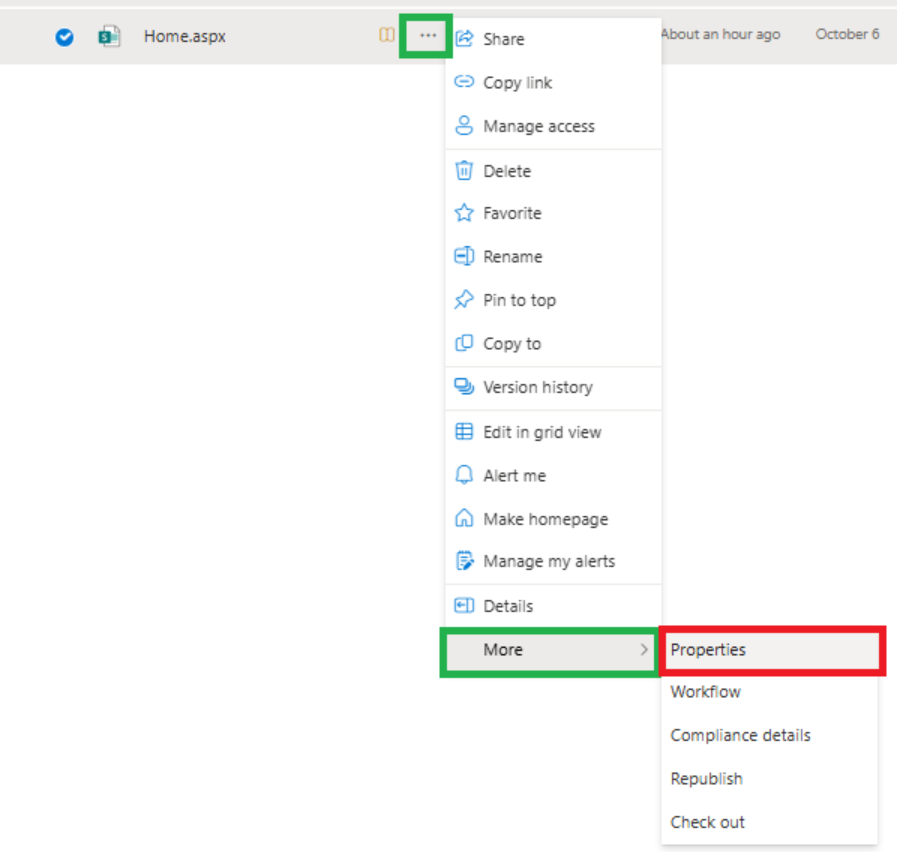Expand the More submenu
The height and width of the screenshot is (852, 897).
pos(503,650)
